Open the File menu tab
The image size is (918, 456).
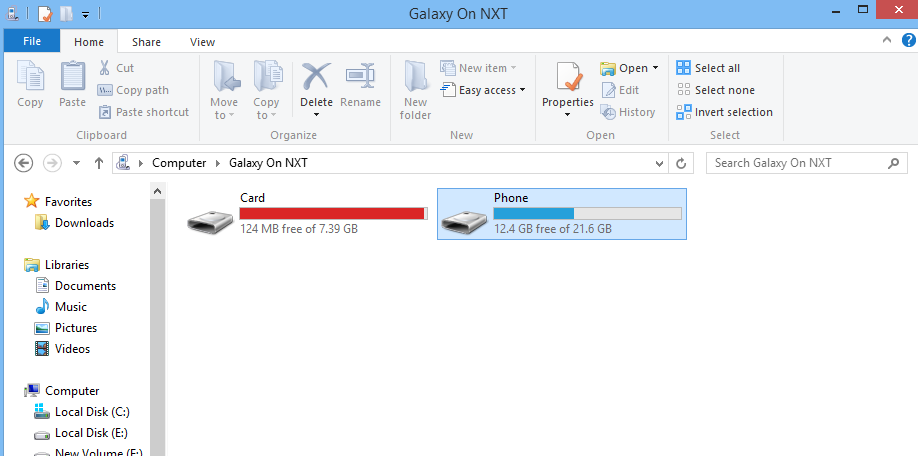point(32,41)
